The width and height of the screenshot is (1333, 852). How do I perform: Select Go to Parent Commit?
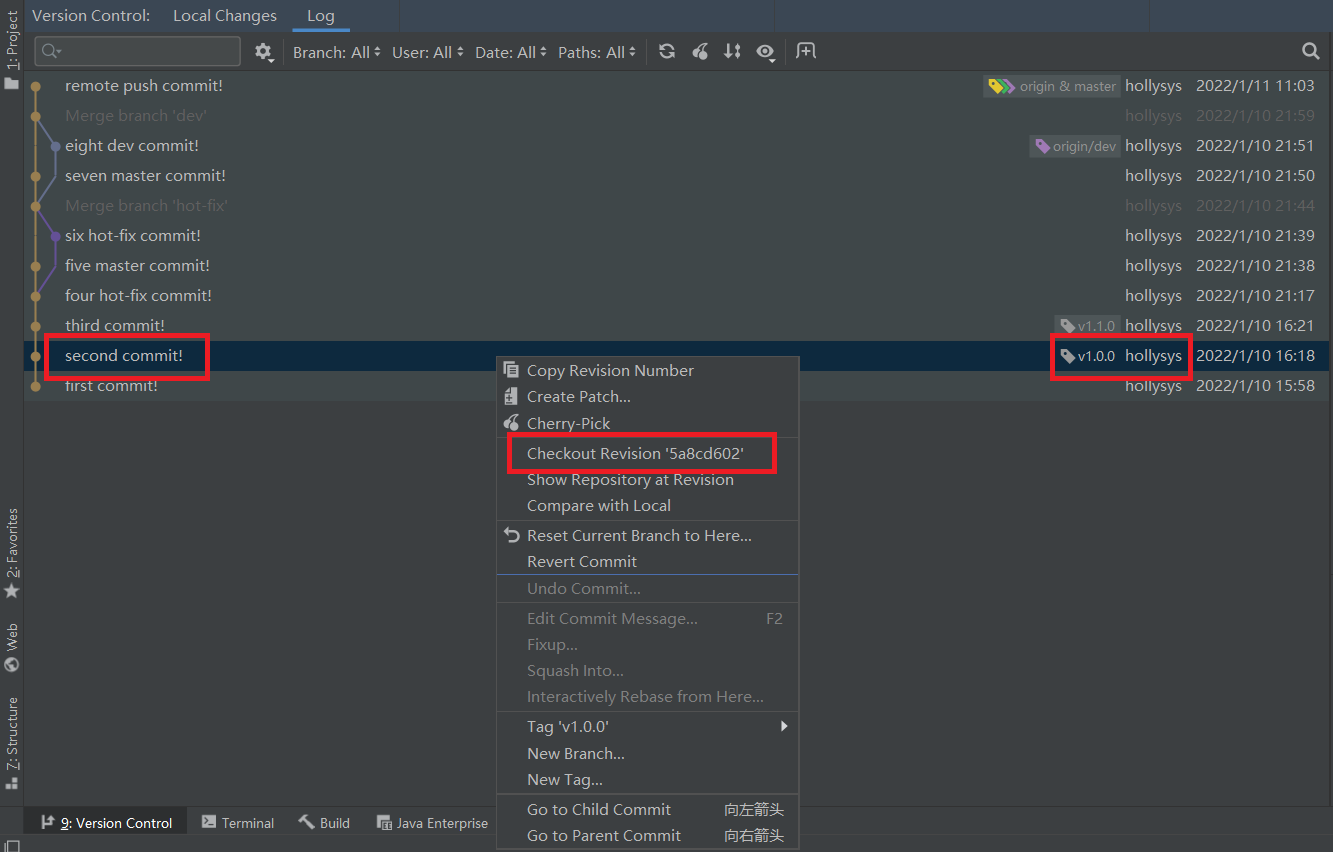[x=647, y=835]
